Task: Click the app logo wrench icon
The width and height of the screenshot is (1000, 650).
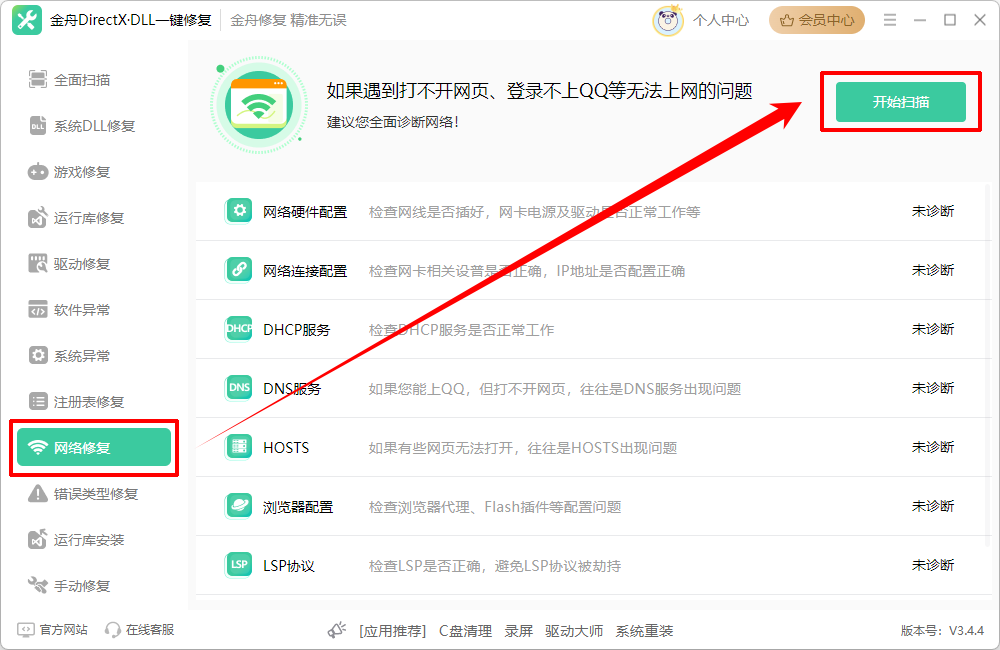Action: coord(27,20)
